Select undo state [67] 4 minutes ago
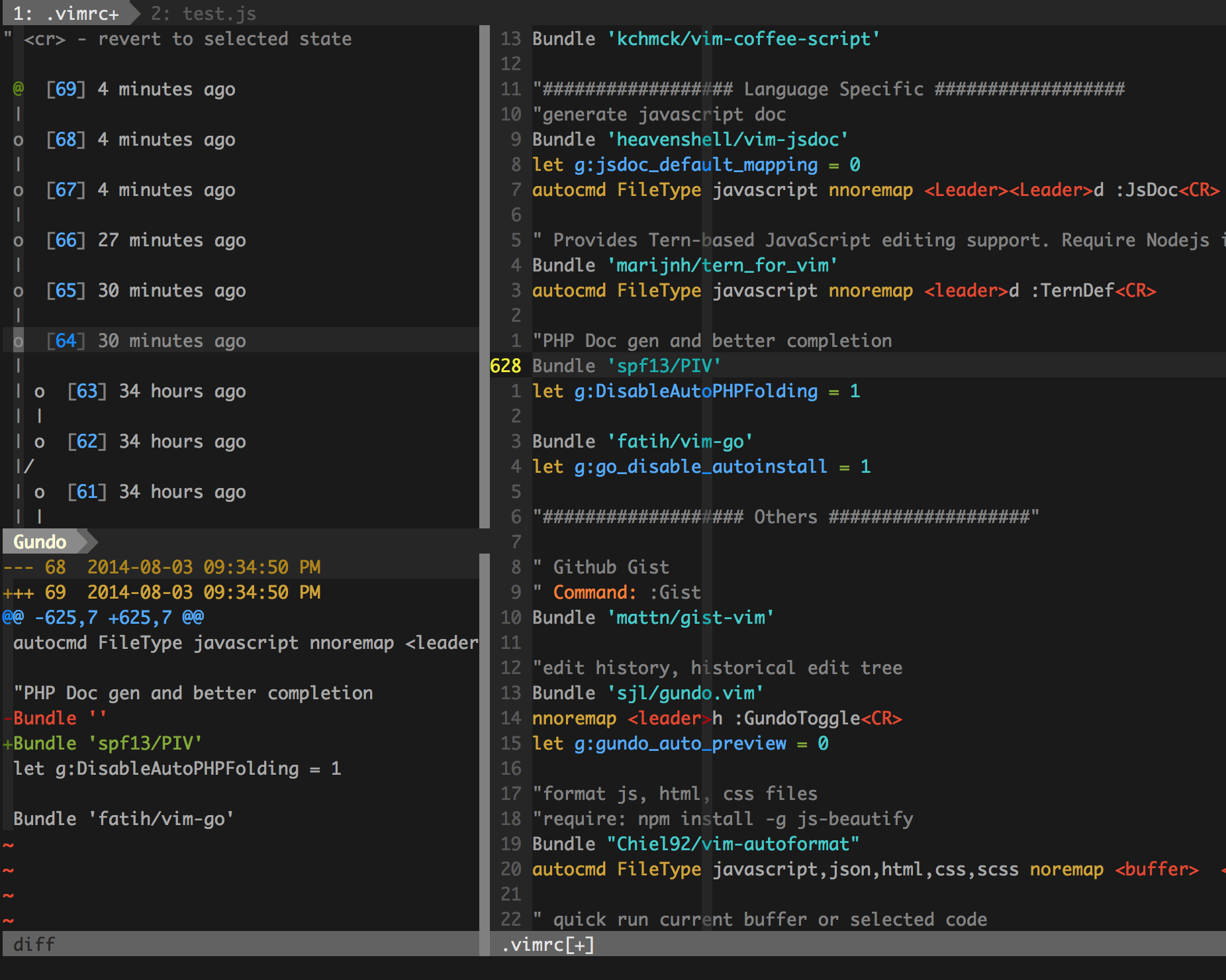Viewport: 1226px width, 980px height. click(140, 189)
